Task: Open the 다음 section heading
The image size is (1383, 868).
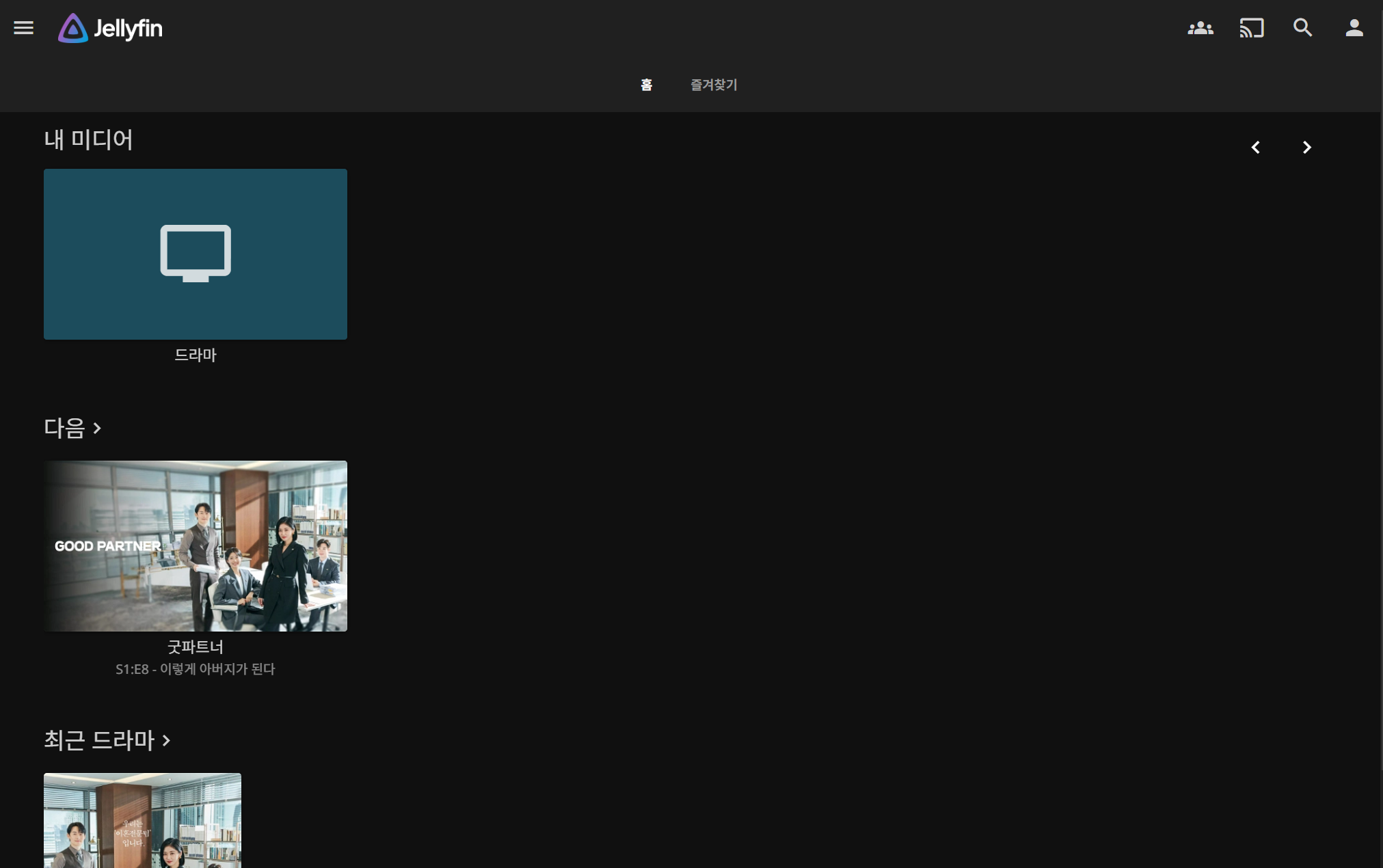Action: click(x=64, y=429)
